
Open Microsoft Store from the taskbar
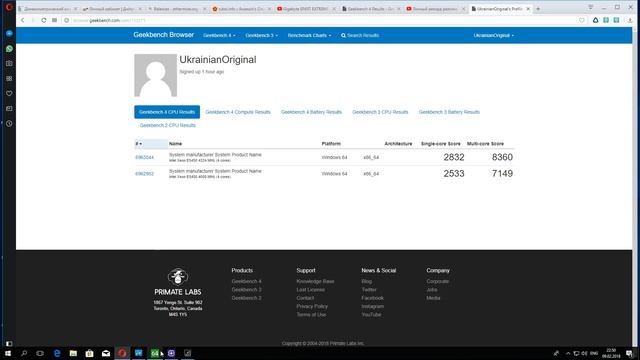point(89,353)
